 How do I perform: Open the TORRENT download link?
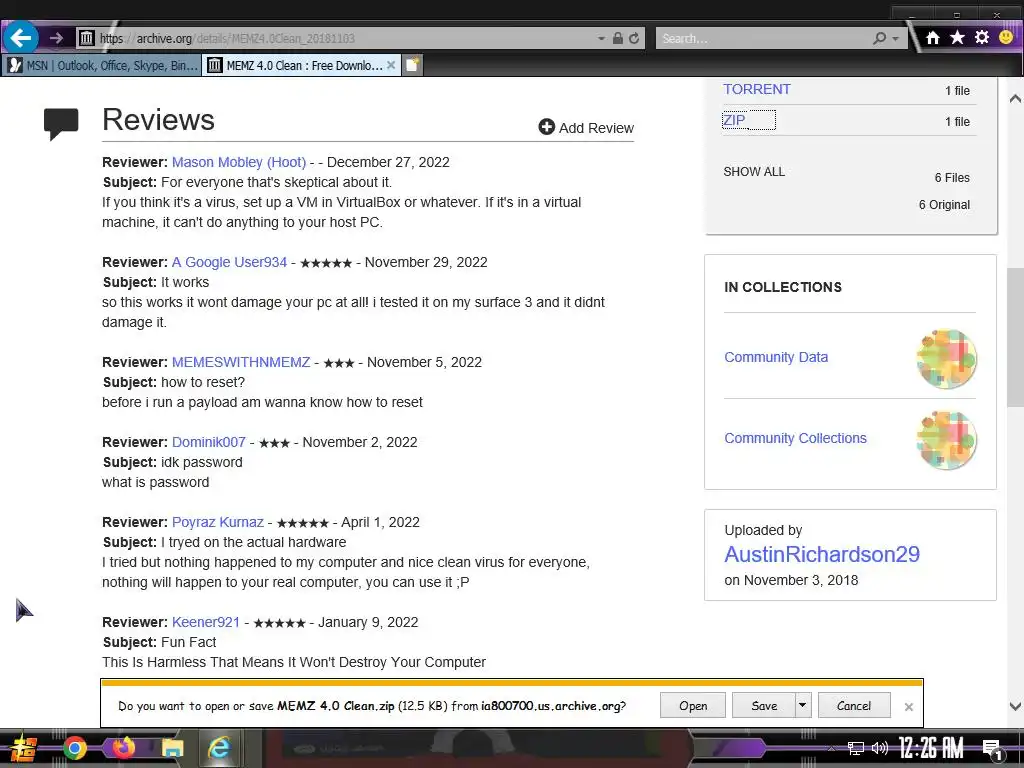tap(756, 89)
